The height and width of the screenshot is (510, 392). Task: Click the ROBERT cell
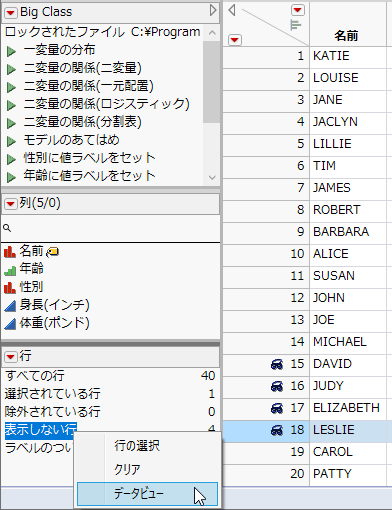(x=347, y=210)
